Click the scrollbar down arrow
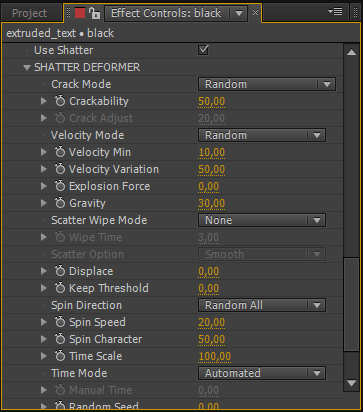This screenshot has height=412, width=363. (351, 383)
